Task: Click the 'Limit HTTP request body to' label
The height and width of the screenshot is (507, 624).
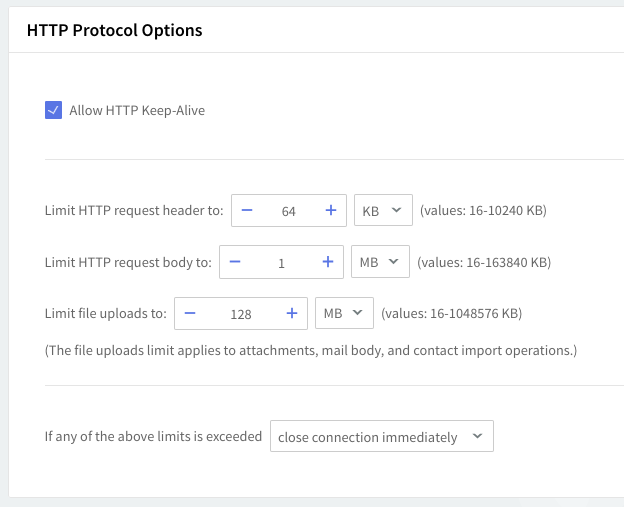Action: pyautogui.click(x=128, y=263)
